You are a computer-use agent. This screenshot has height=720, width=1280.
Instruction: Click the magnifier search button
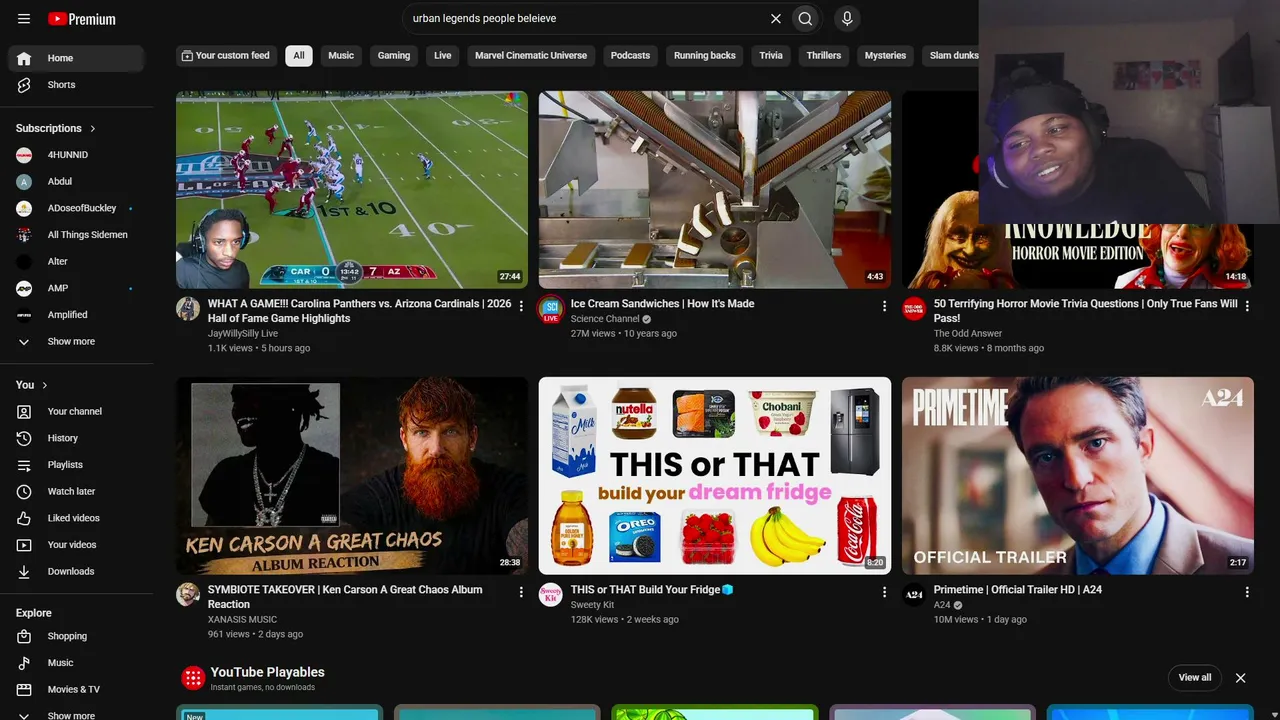pos(805,18)
